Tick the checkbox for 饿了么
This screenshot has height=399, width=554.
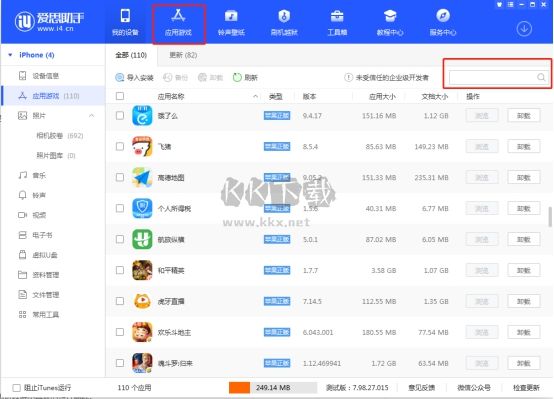120,116
